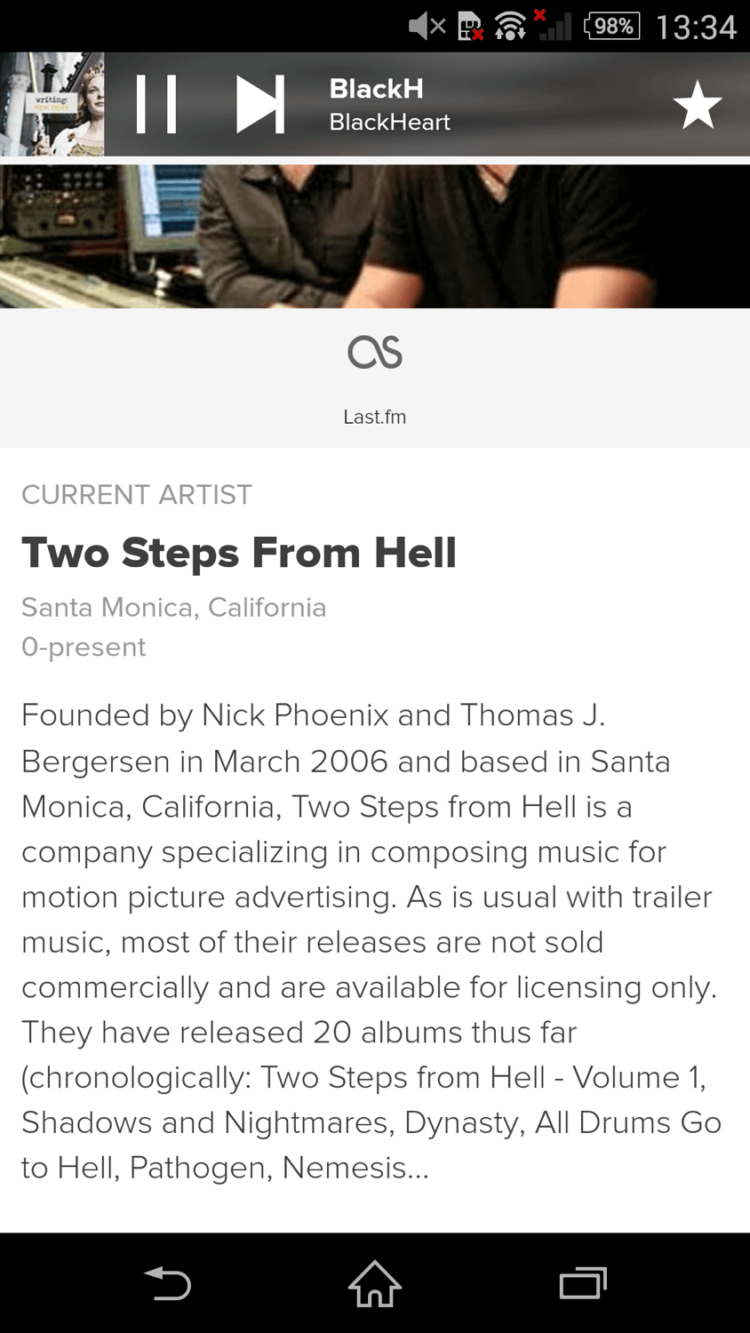750x1333 pixels.
Task: Tap the Two Steps From Hell heading
Action: point(239,552)
